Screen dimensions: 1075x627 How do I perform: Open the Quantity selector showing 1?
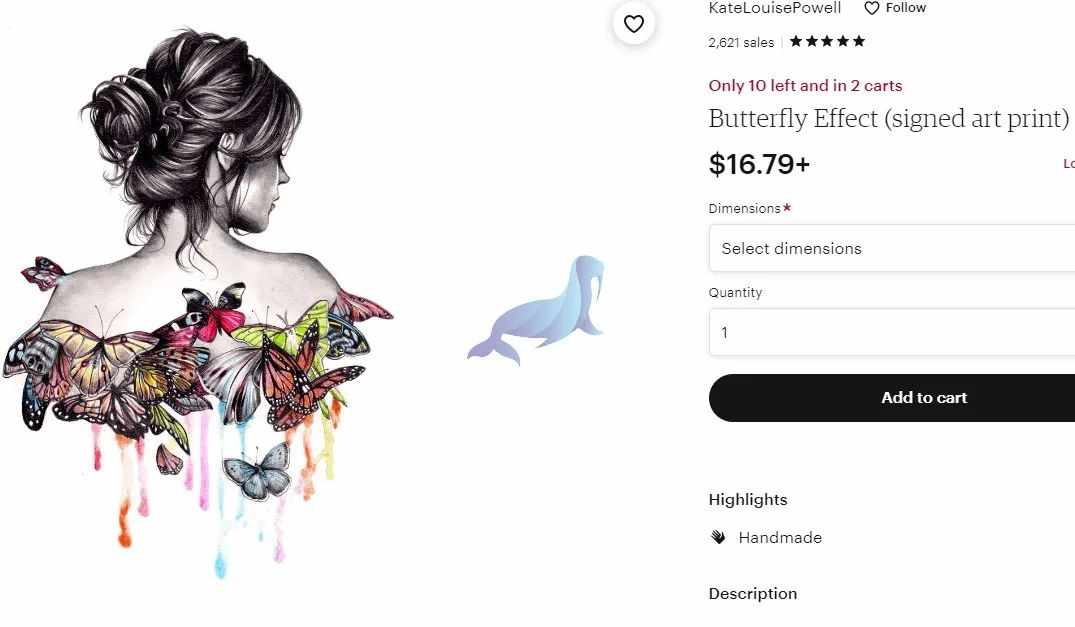tap(891, 332)
